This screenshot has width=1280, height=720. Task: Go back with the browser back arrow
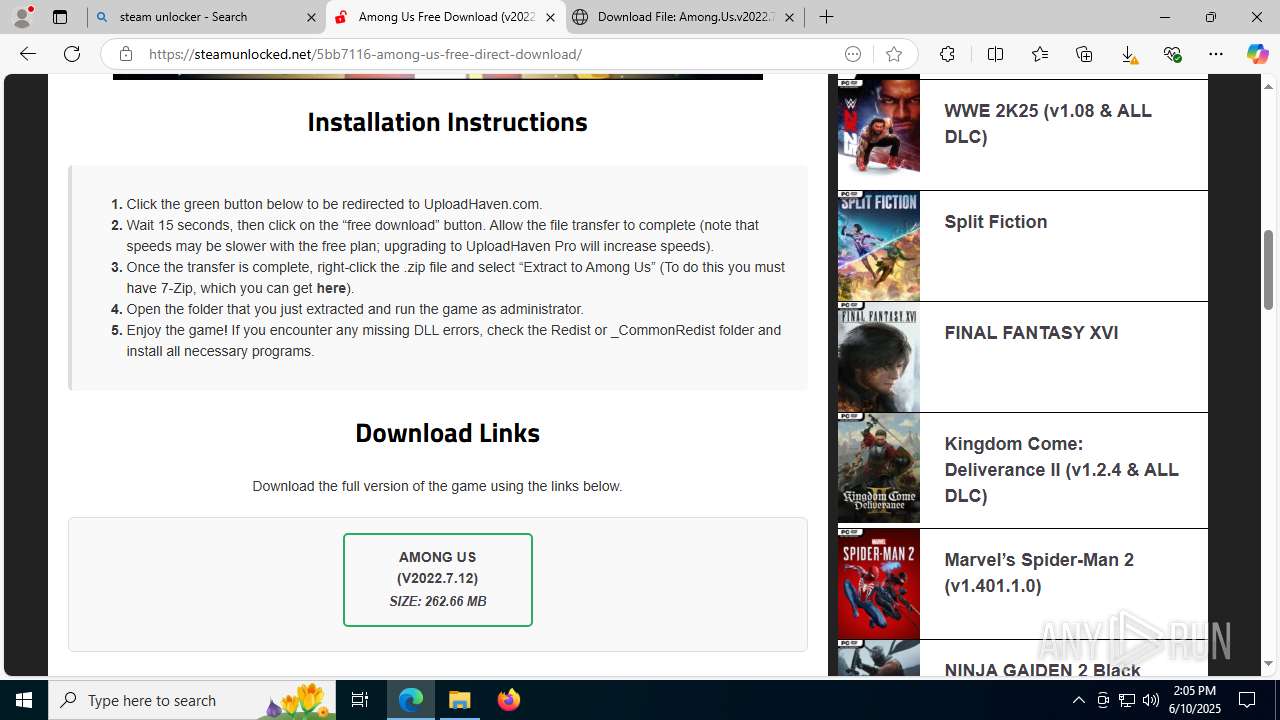click(x=28, y=54)
